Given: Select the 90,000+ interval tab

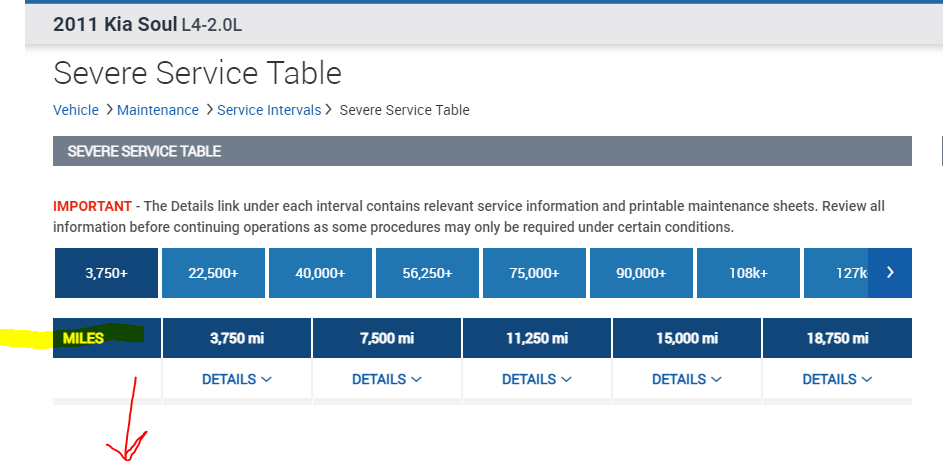Looking at the screenshot, I should coord(641,272).
